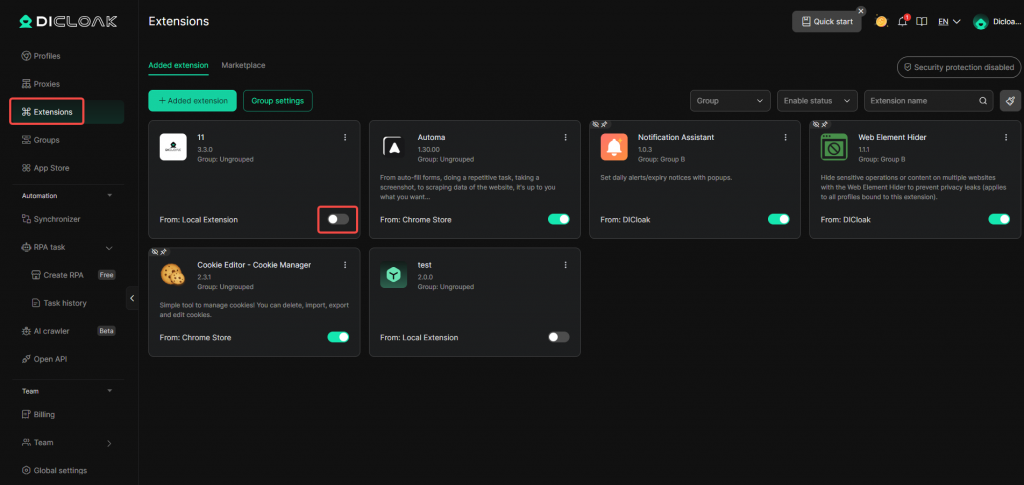
Task: Open the EN language selector
Action: coord(950,21)
